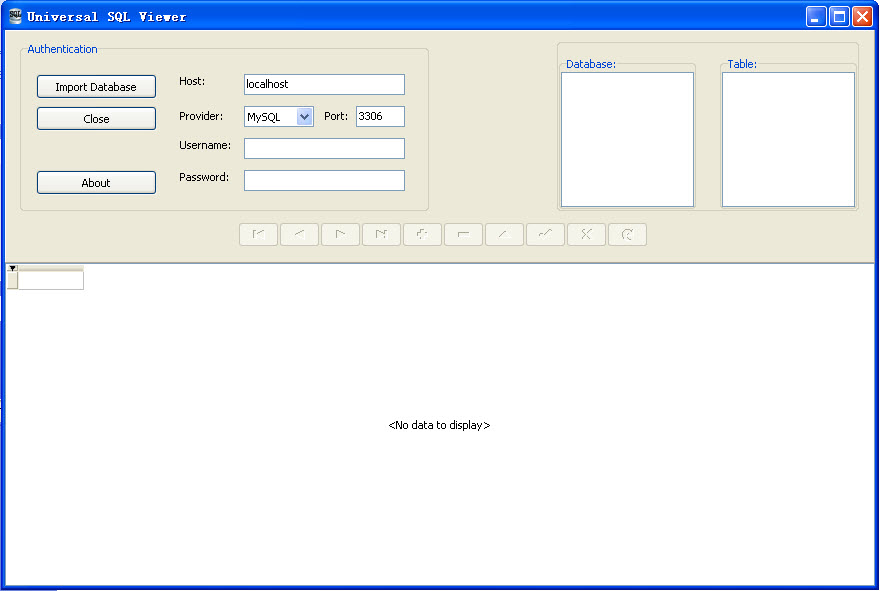Open the About dialog
The image size is (880, 591).
point(96,183)
